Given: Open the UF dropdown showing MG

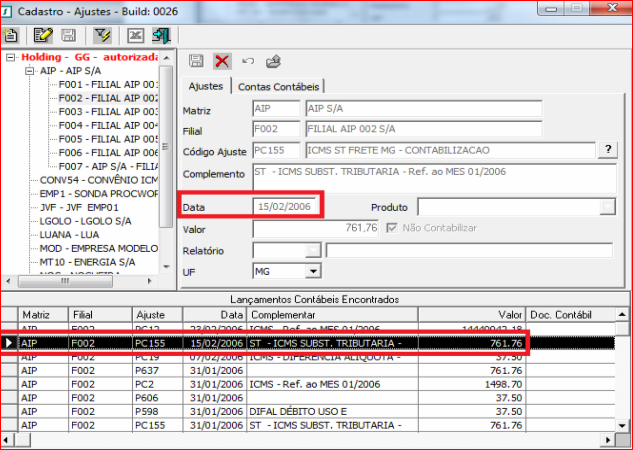Looking at the screenshot, I should pos(312,271).
